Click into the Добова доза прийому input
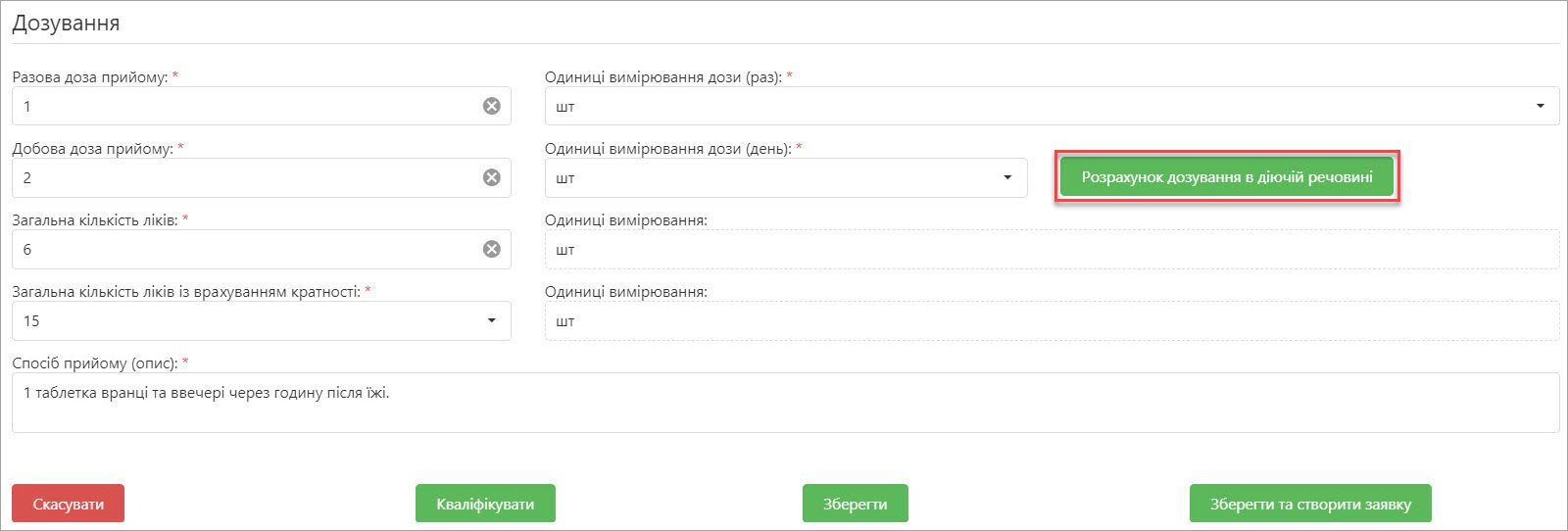1568x531 pixels. pos(245,177)
